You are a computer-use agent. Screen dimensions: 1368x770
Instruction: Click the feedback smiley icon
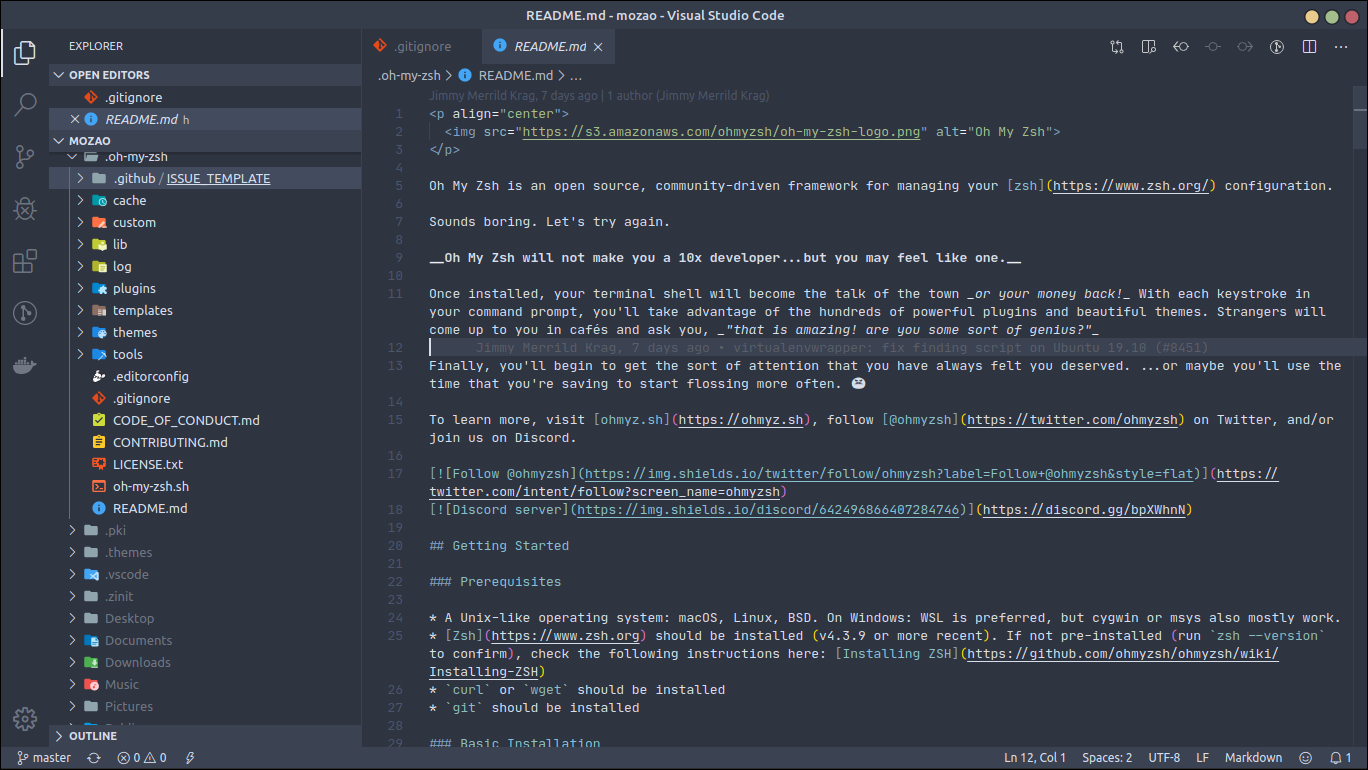[x=1305, y=758]
